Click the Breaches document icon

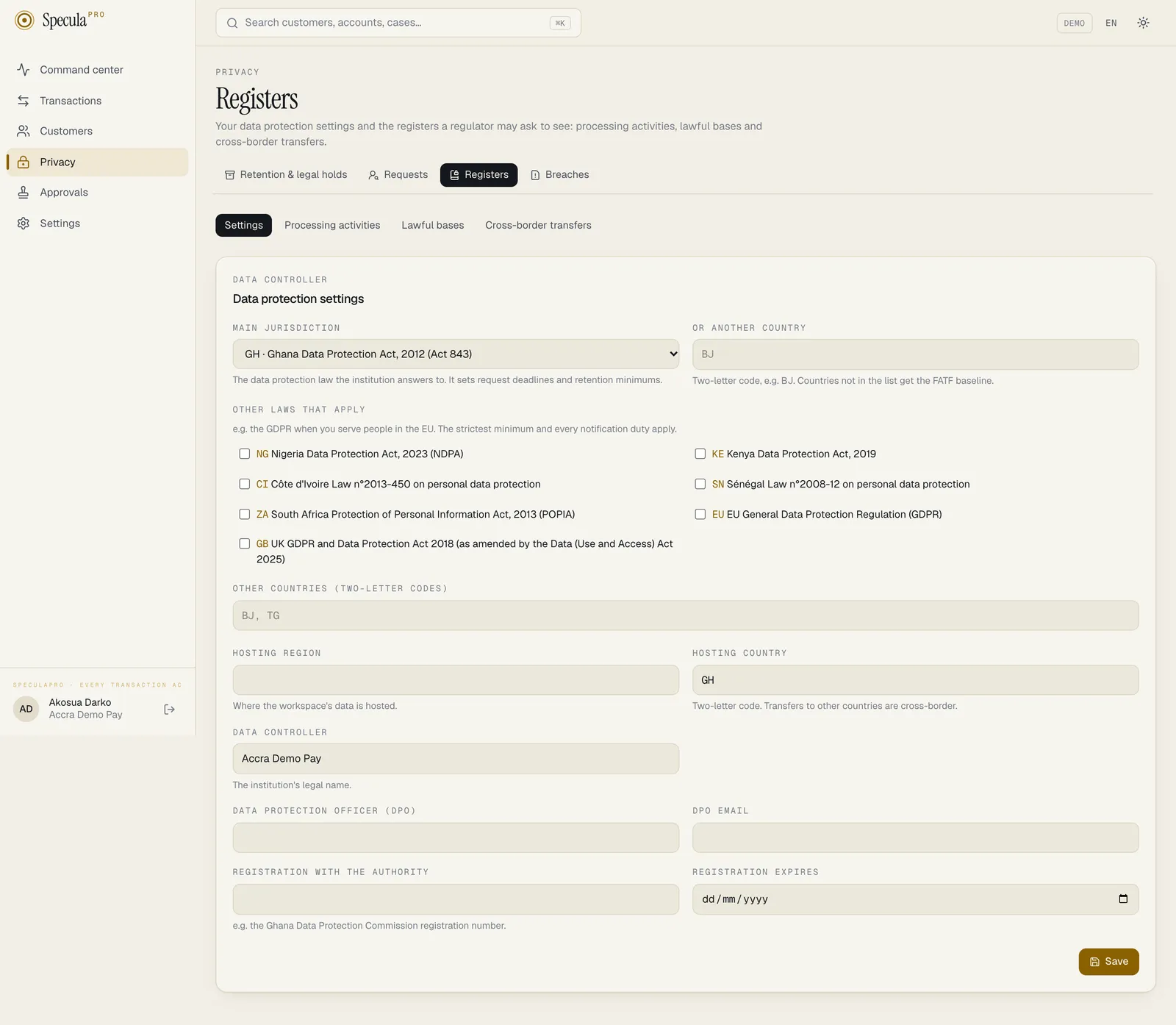pyautogui.click(x=535, y=175)
